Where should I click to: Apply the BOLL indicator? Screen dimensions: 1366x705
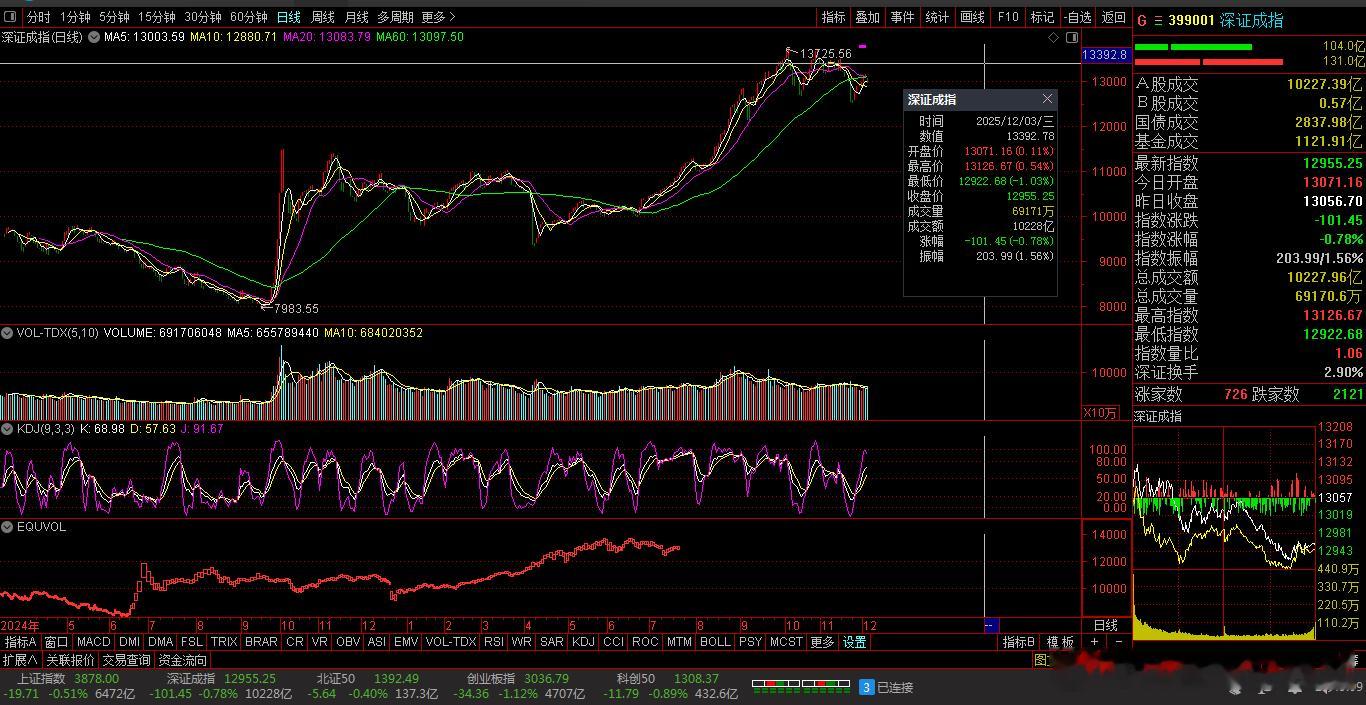[715, 642]
